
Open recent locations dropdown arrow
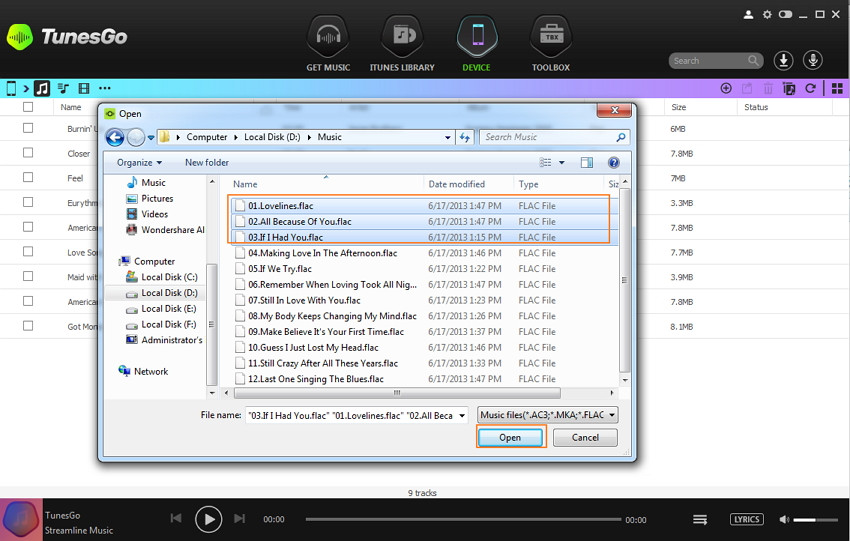151,138
